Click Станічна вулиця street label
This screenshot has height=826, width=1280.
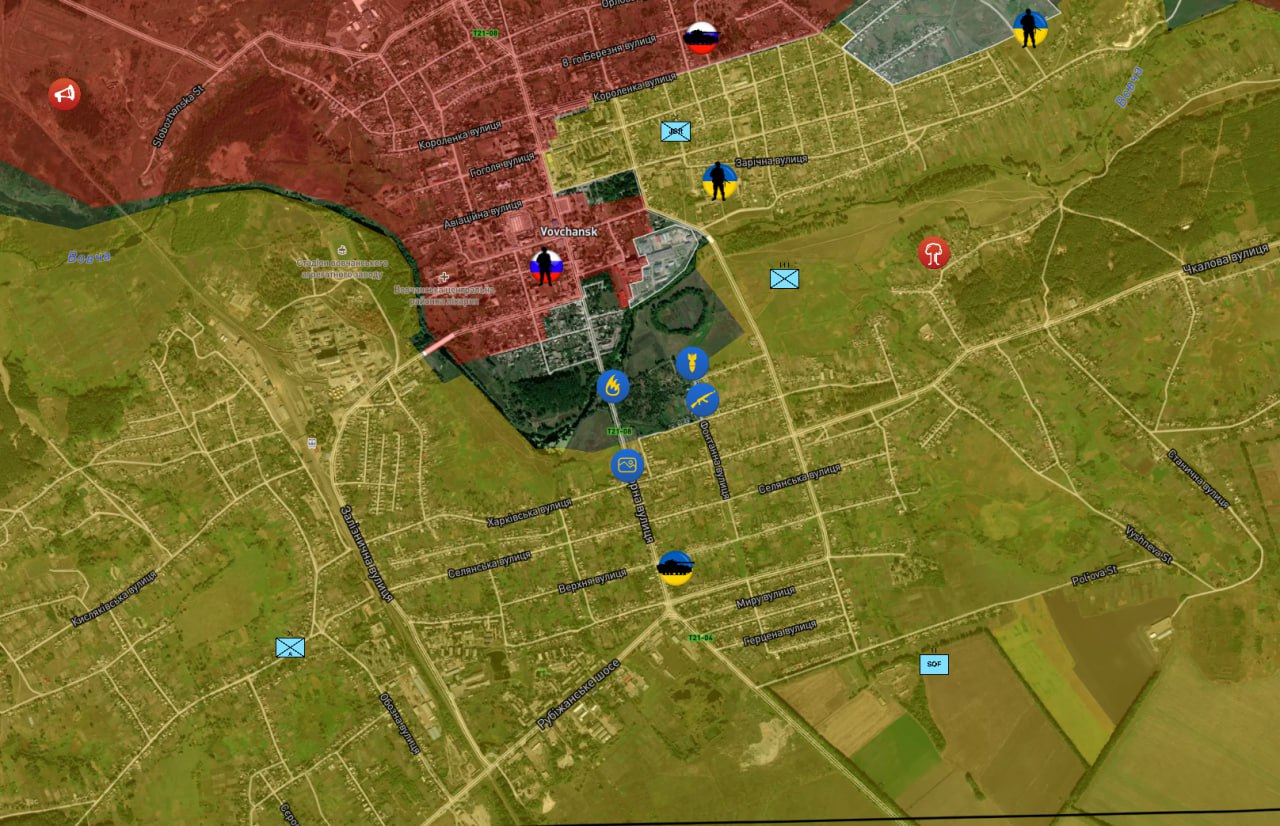point(1197,479)
